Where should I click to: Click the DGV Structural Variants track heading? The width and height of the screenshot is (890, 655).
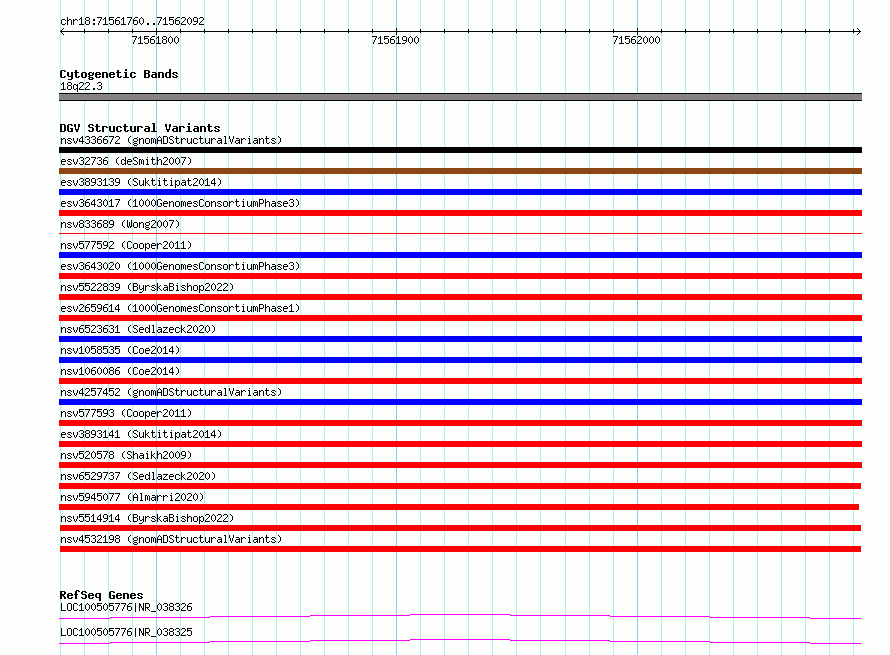140,128
